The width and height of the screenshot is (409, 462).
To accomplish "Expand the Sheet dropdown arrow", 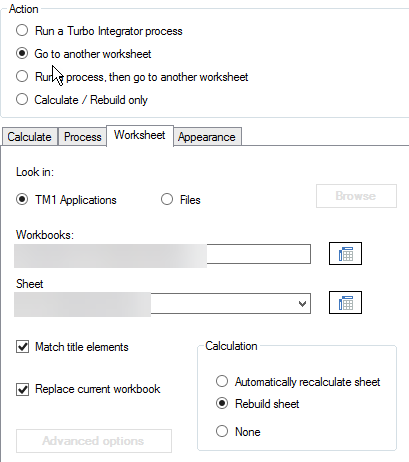I will tap(302, 304).
